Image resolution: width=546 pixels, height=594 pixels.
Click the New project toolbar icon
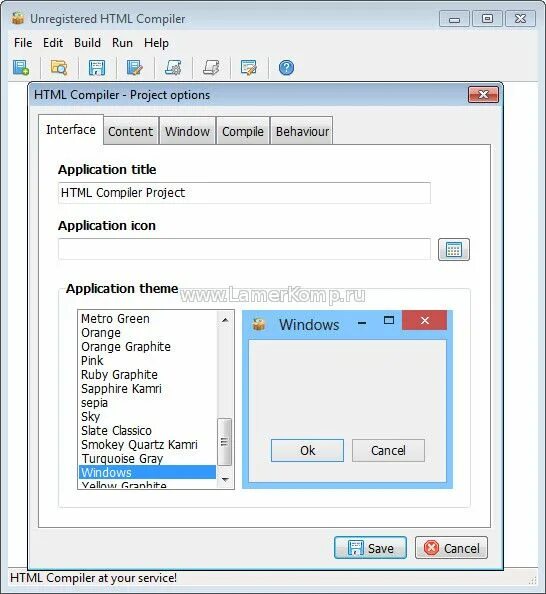point(21,68)
